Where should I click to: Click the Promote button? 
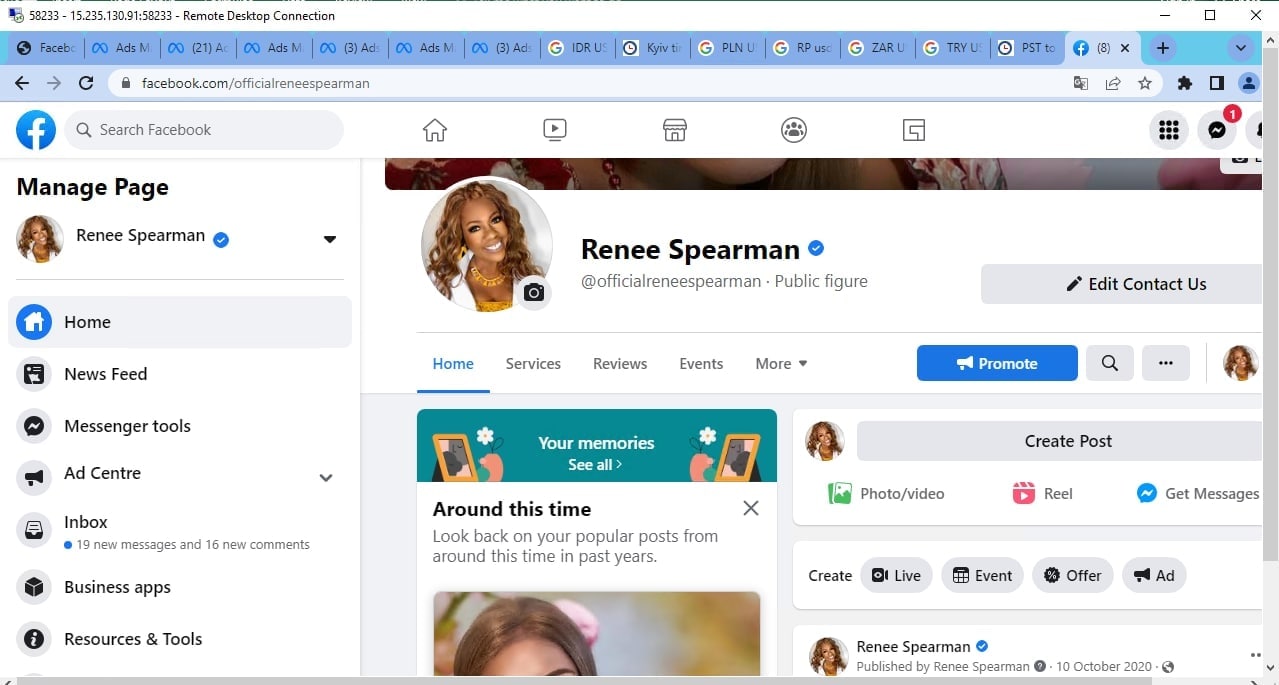[x=997, y=363]
